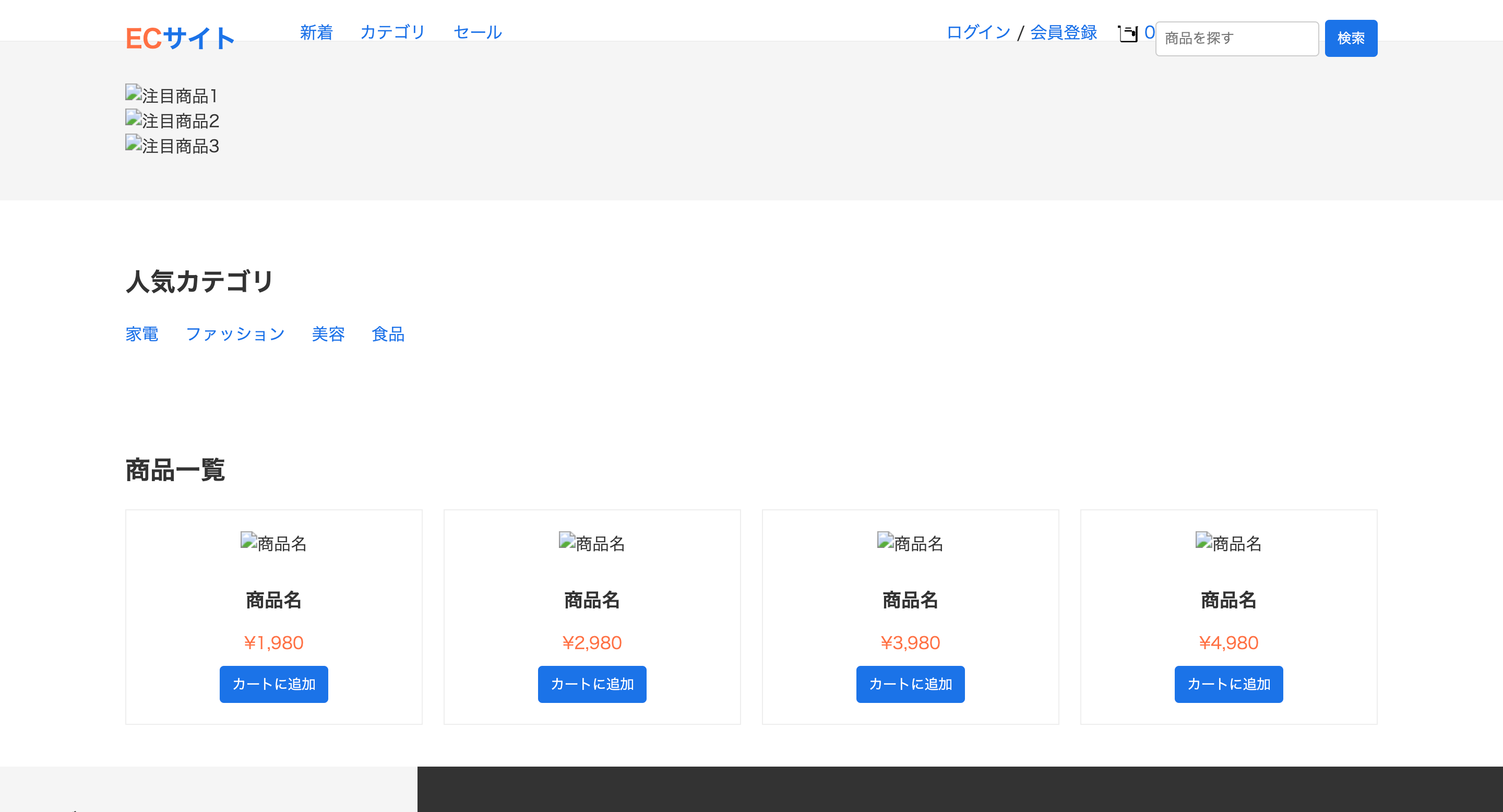Open the ログイン link
Screen dimensions: 1503x812
pyautogui.click(x=978, y=32)
